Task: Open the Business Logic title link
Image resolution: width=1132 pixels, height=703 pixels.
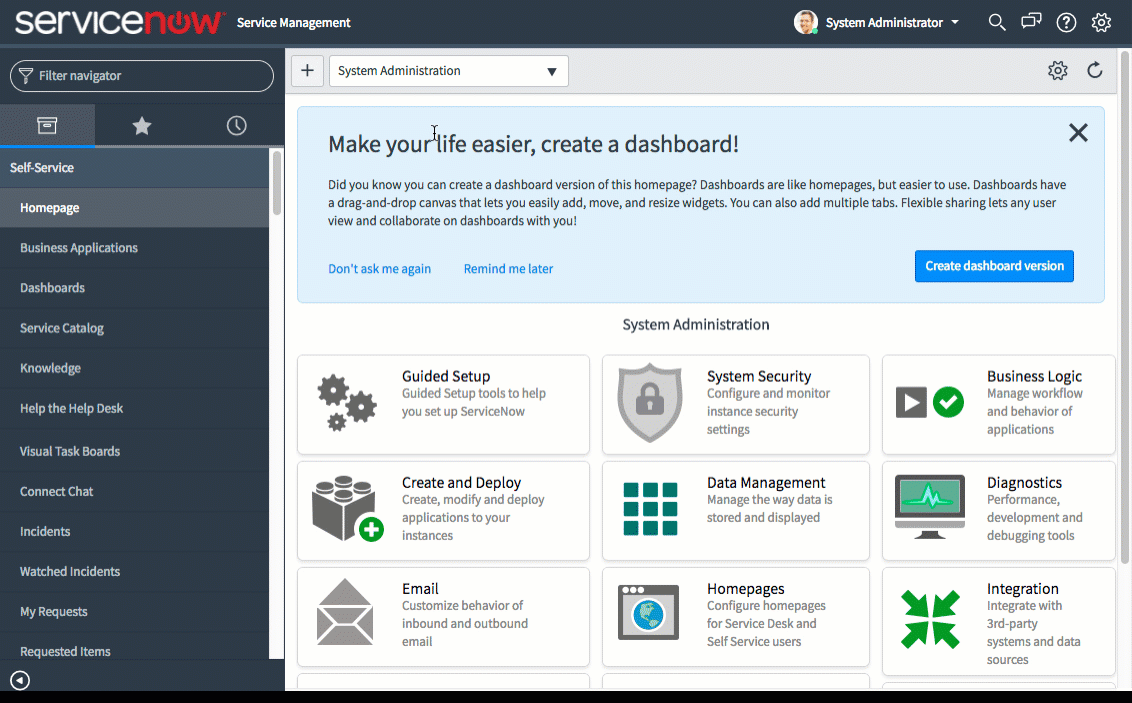Action: coord(1035,376)
